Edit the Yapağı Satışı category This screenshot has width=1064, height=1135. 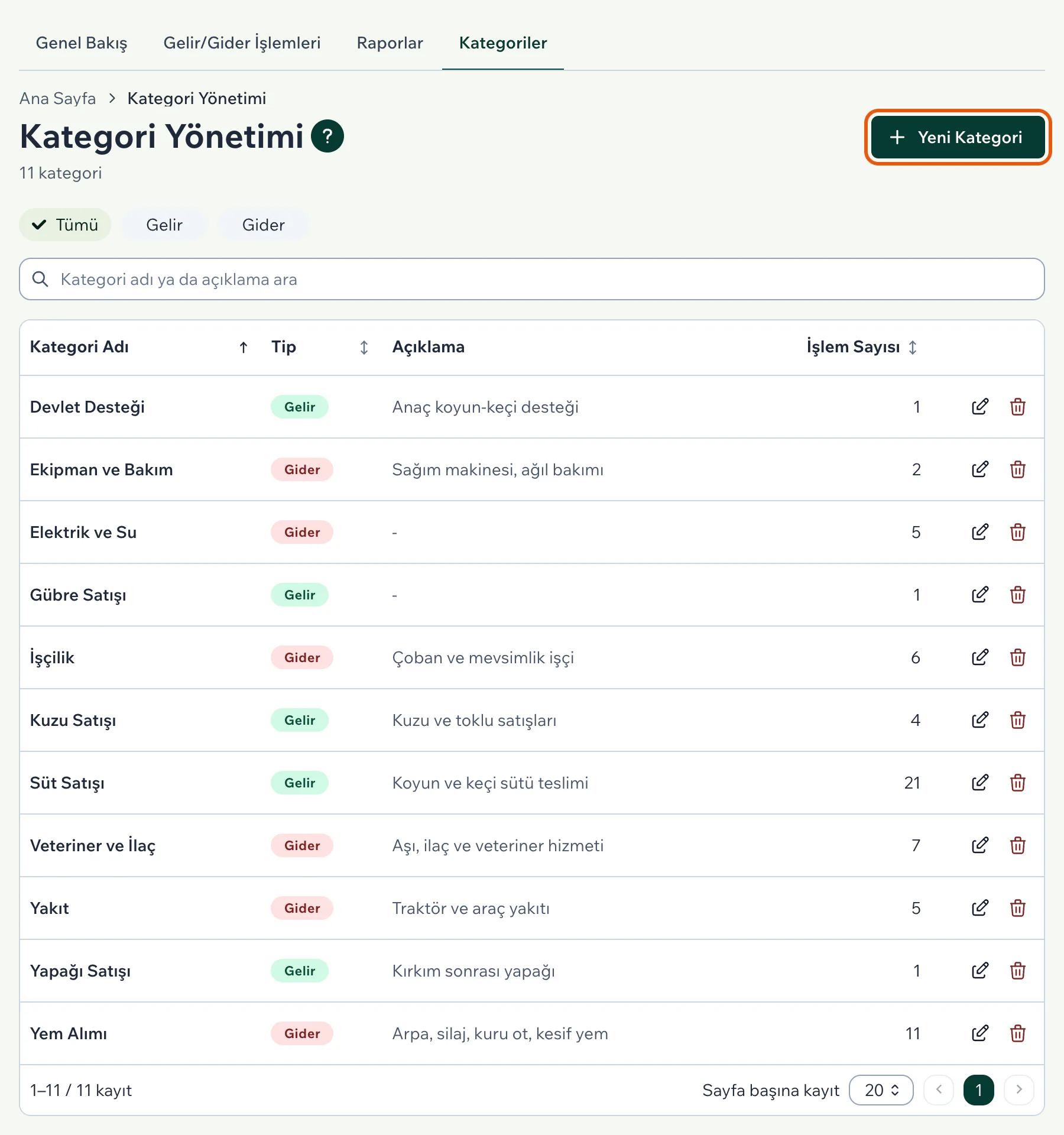coord(979,971)
